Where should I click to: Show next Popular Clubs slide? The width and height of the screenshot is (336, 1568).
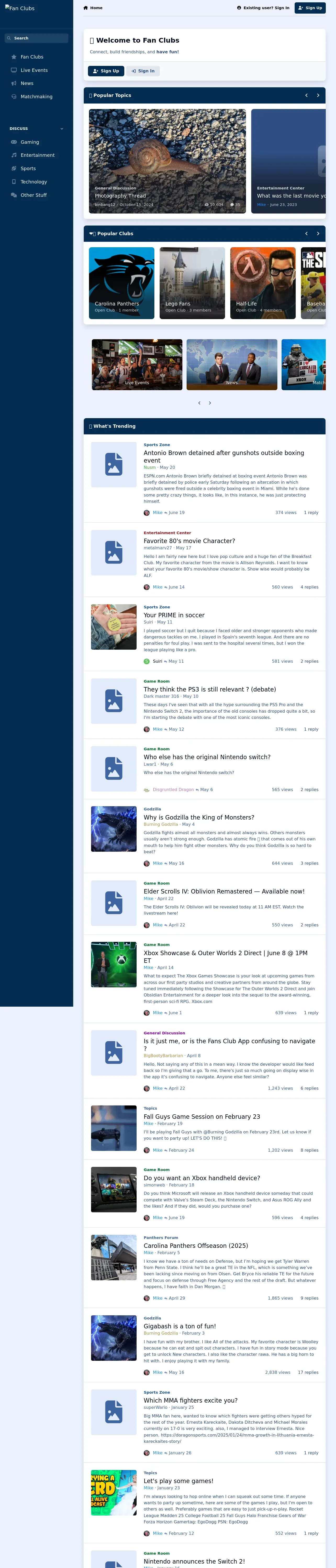coord(318,234)
